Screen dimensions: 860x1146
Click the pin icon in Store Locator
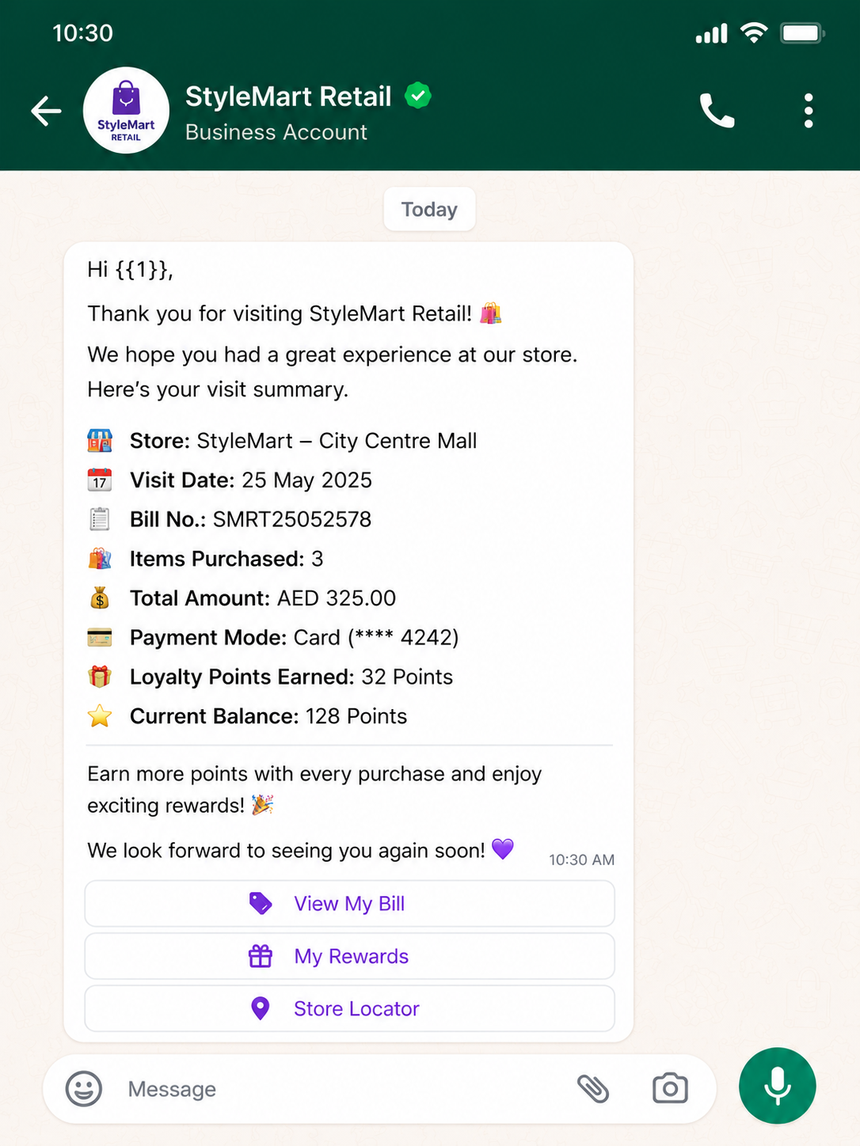click(x=261, y=1009)
